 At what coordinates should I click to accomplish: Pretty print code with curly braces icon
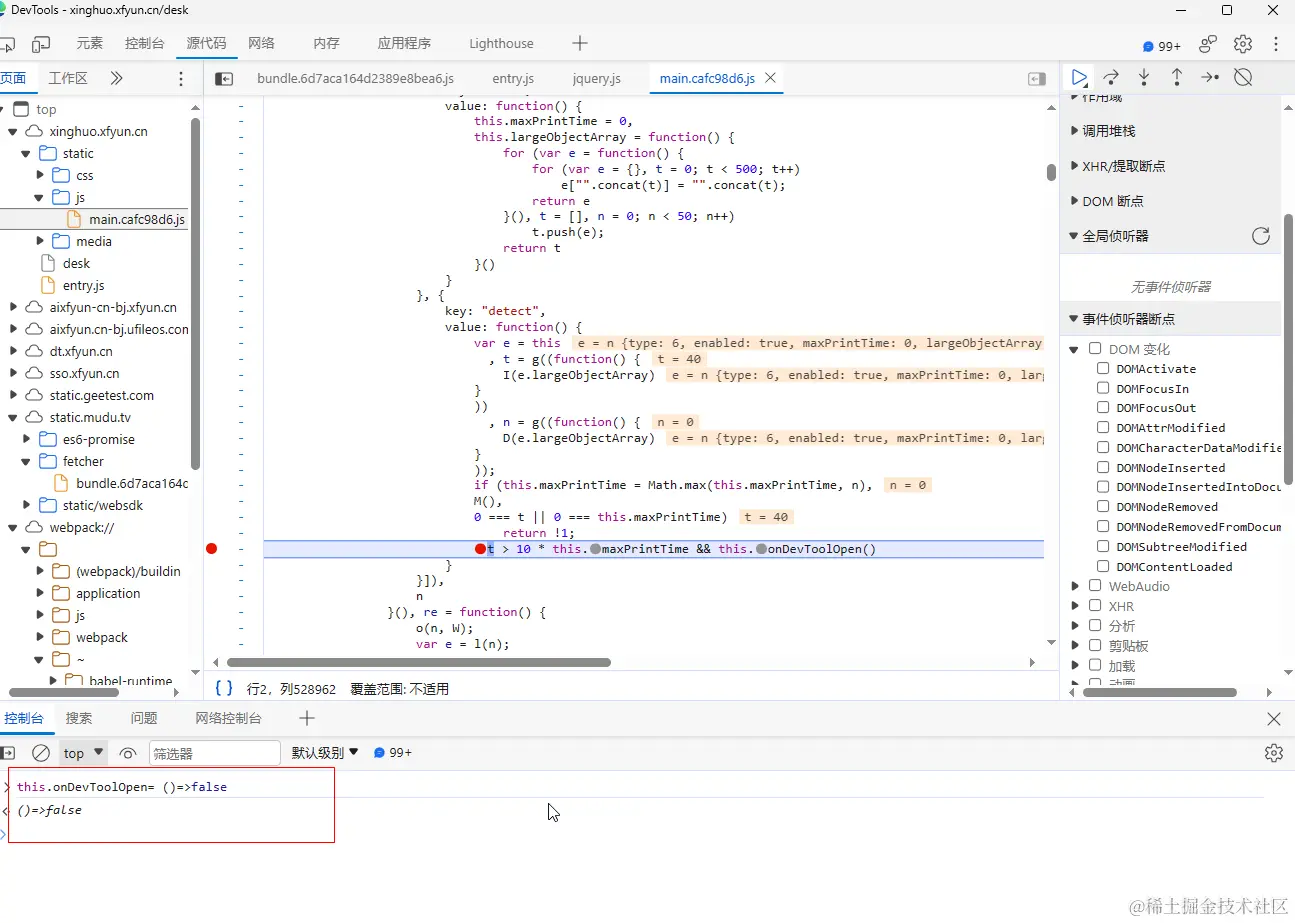point(224,688)
